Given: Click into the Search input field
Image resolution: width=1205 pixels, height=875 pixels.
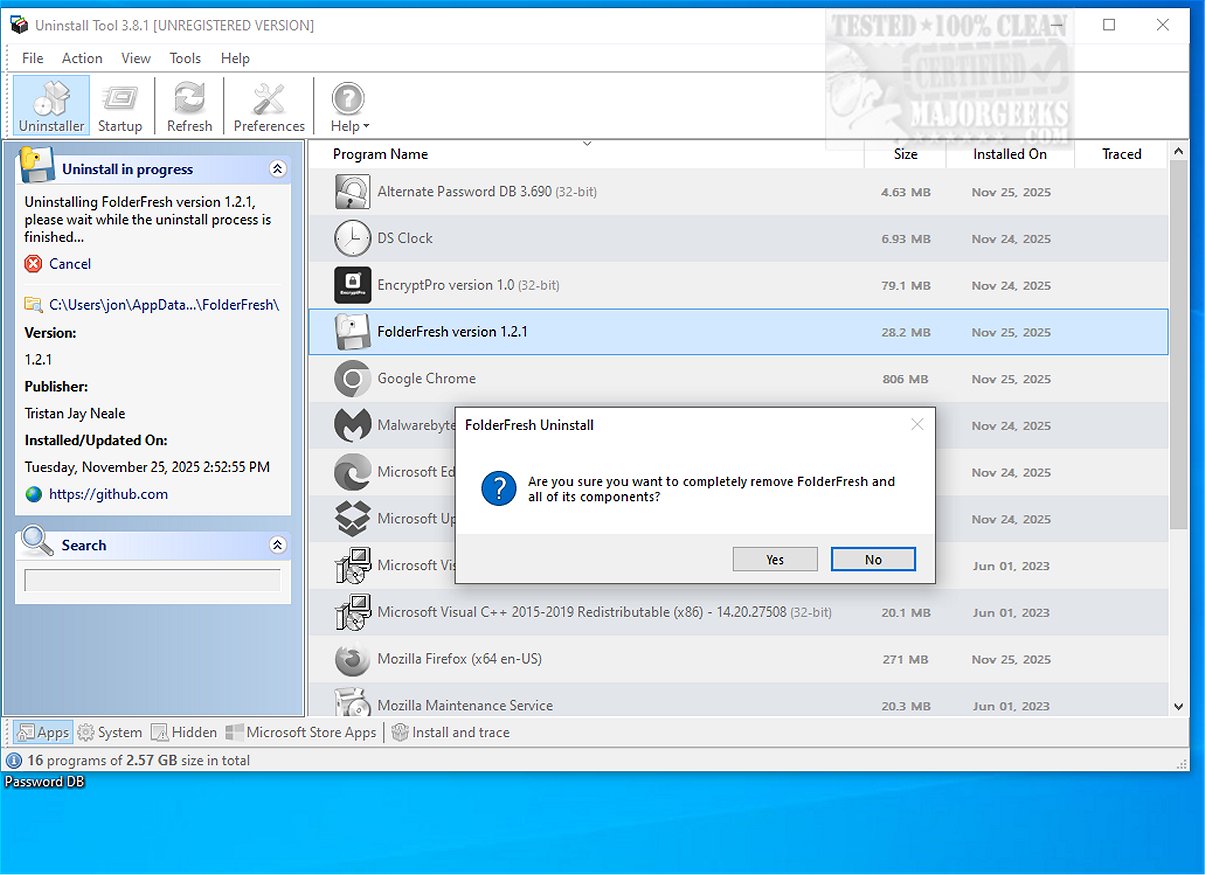Looking at the screenshot, I should [x=152, y=580].
